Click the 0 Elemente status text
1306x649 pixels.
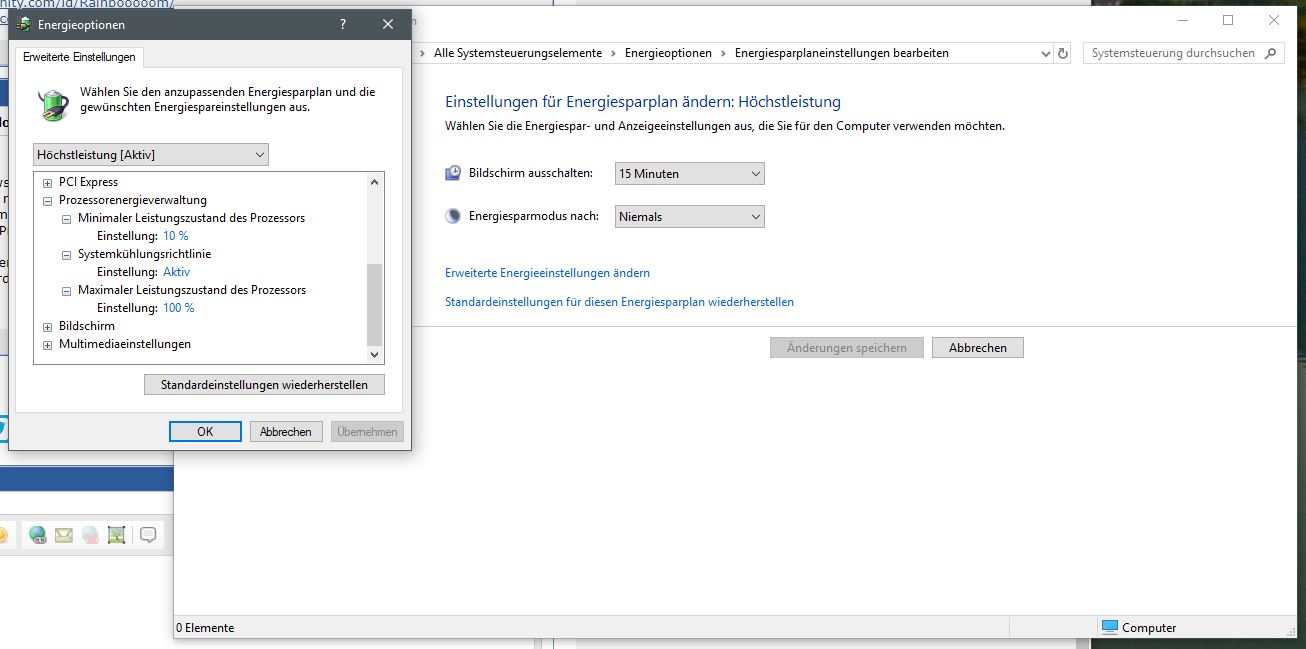(x=205, y=628)
